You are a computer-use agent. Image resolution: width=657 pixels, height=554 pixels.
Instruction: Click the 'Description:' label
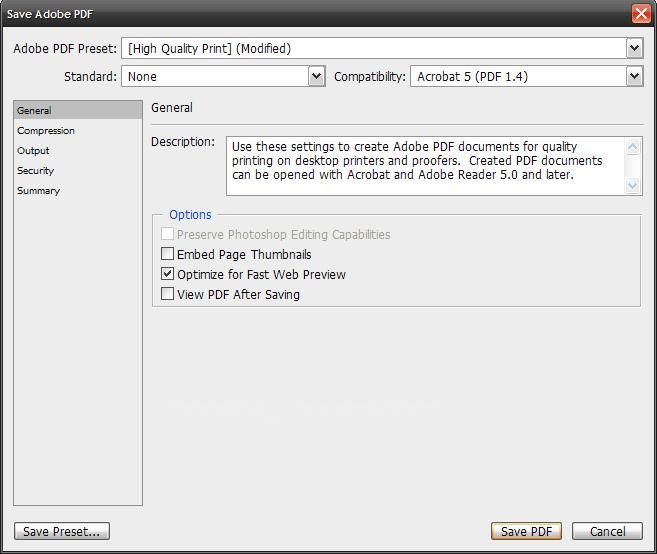183,142
